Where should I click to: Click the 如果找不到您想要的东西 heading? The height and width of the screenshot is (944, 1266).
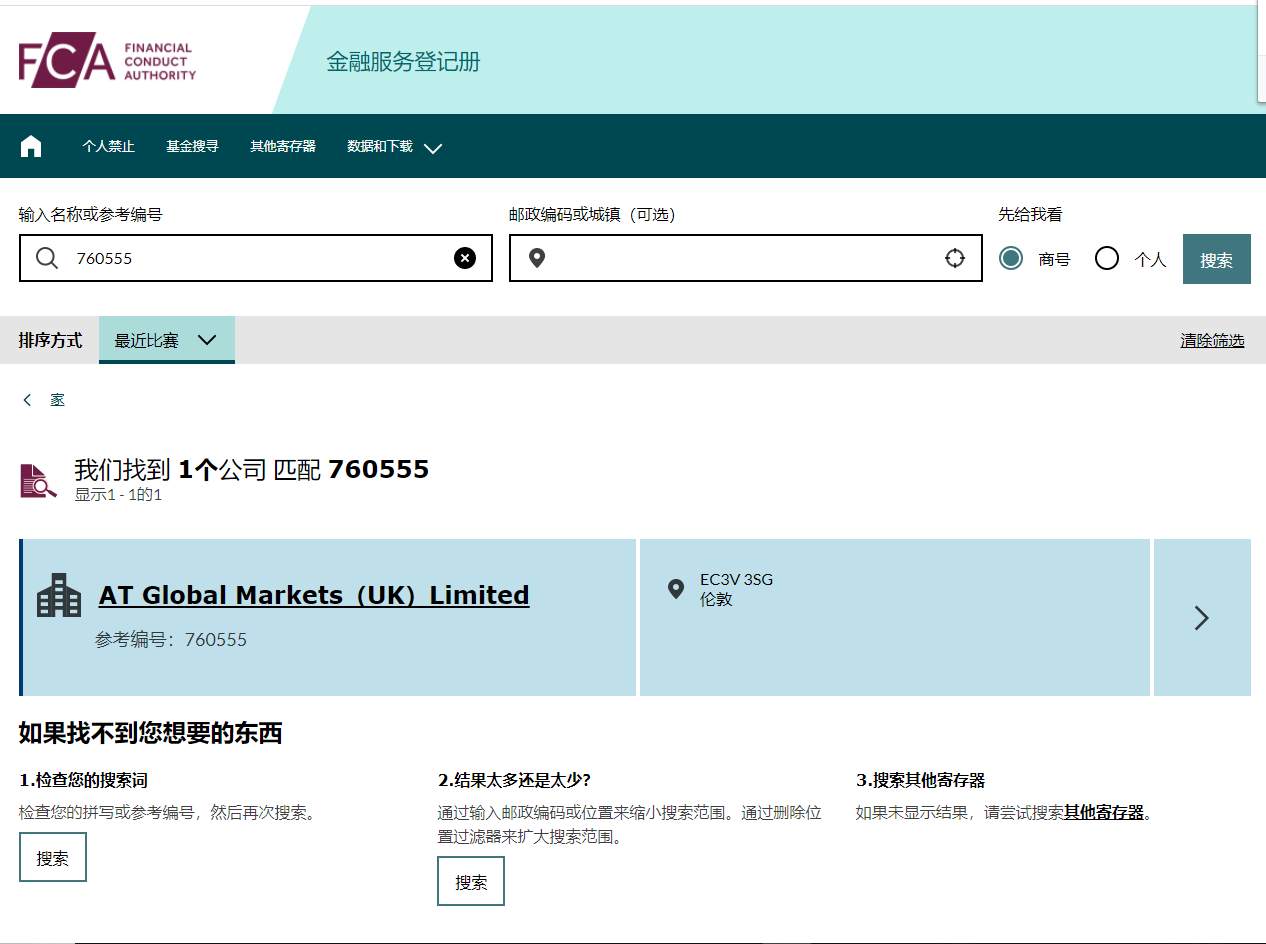150,733
